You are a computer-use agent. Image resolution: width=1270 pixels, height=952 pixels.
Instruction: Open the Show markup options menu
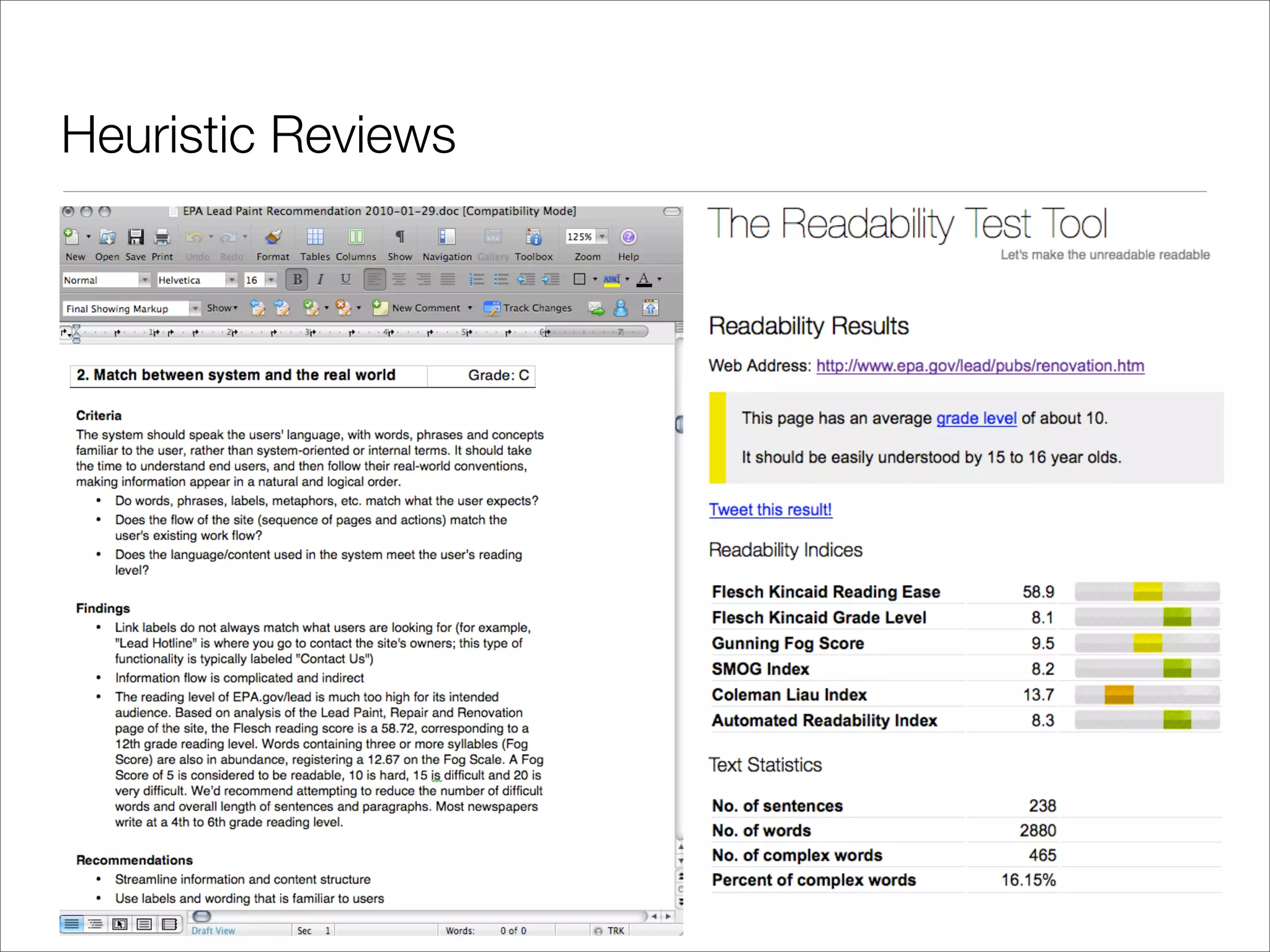222,308
